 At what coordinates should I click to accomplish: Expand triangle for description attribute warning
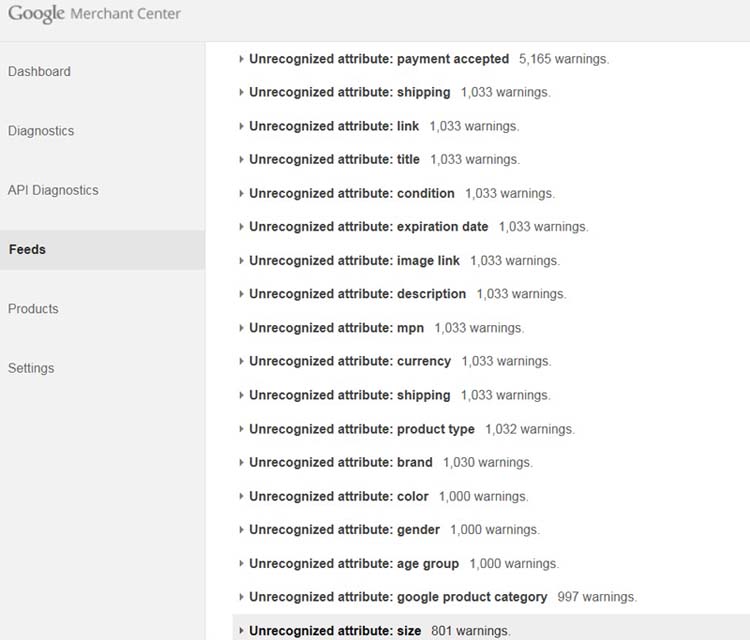[241, 294]
